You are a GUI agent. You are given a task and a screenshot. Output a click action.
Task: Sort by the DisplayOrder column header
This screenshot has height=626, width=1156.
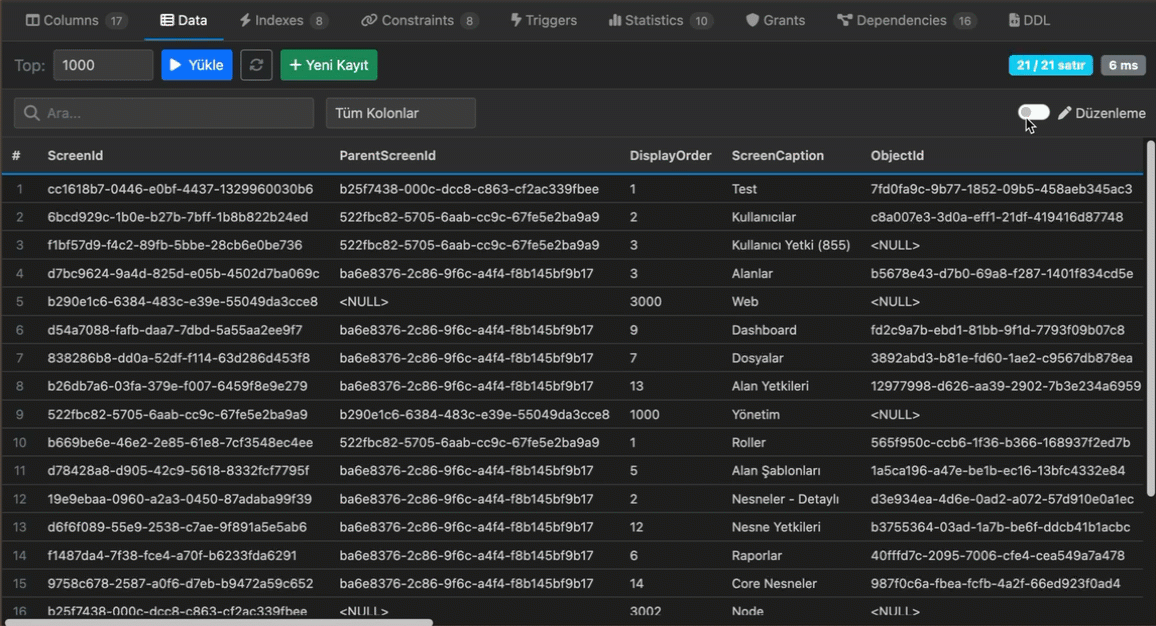[670, 156]
